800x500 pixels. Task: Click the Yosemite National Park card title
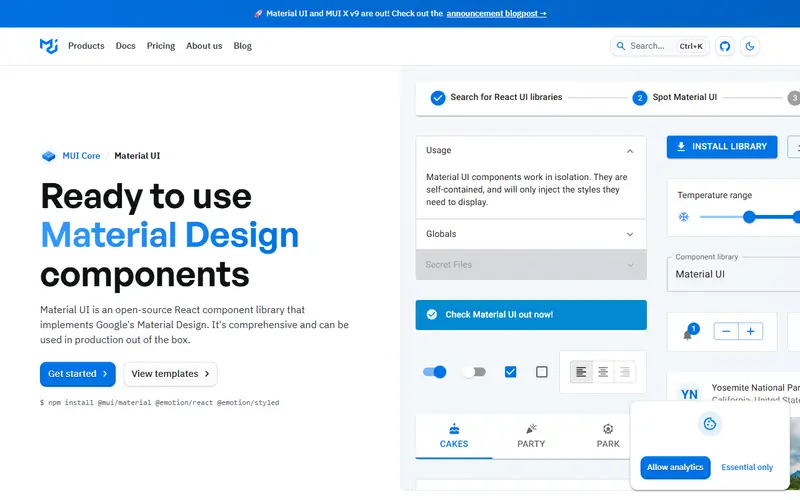click(x=756, y=388)
